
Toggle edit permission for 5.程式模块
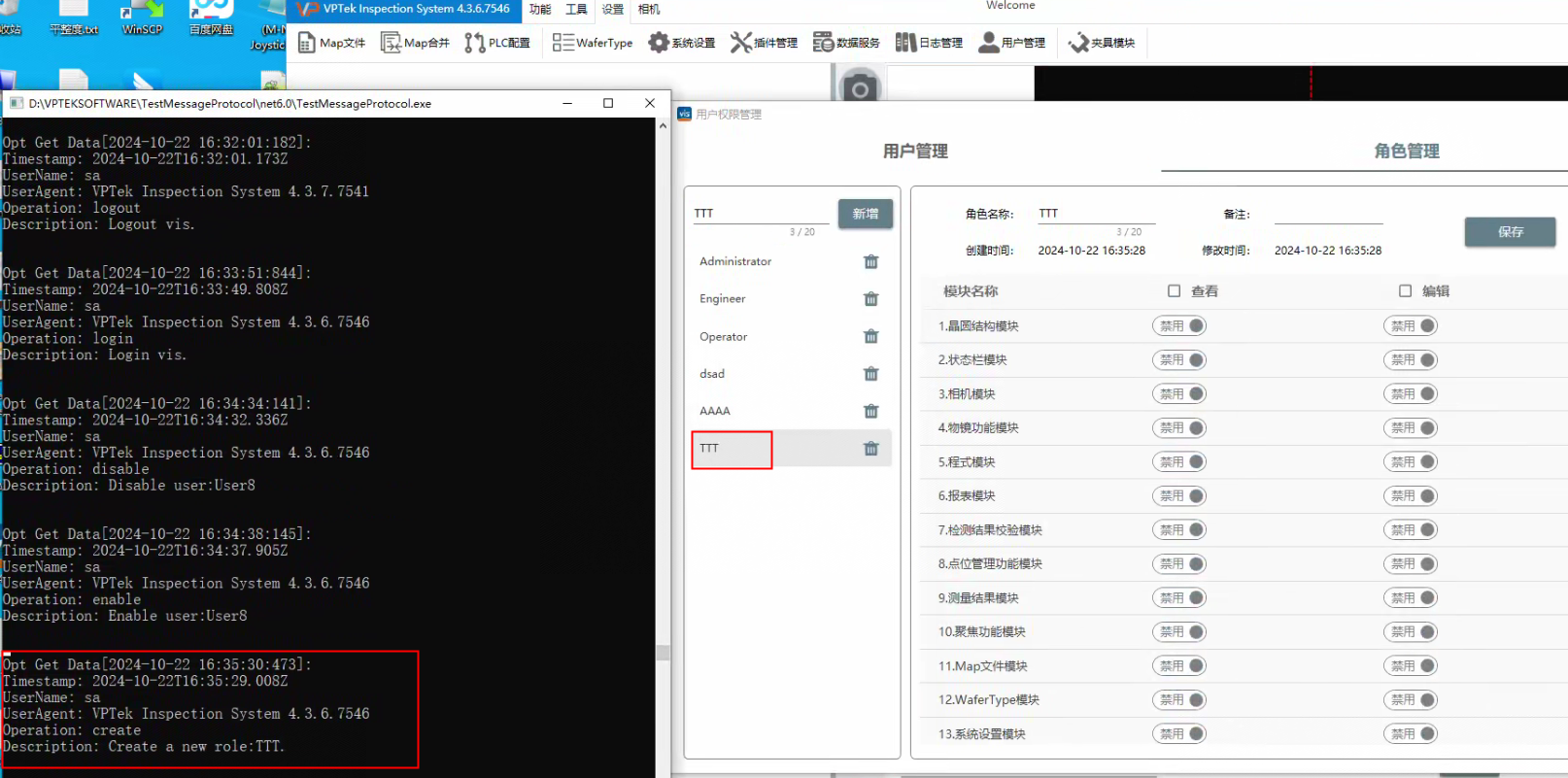point(1410,462)
